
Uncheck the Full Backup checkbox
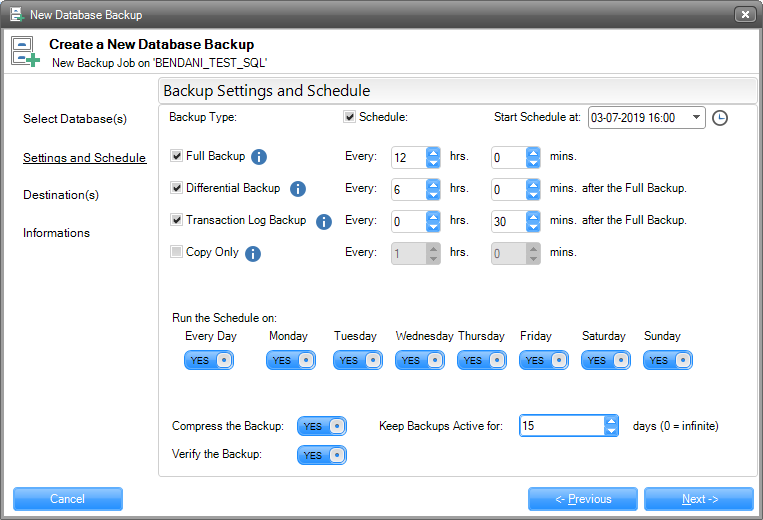pos(177,156)
